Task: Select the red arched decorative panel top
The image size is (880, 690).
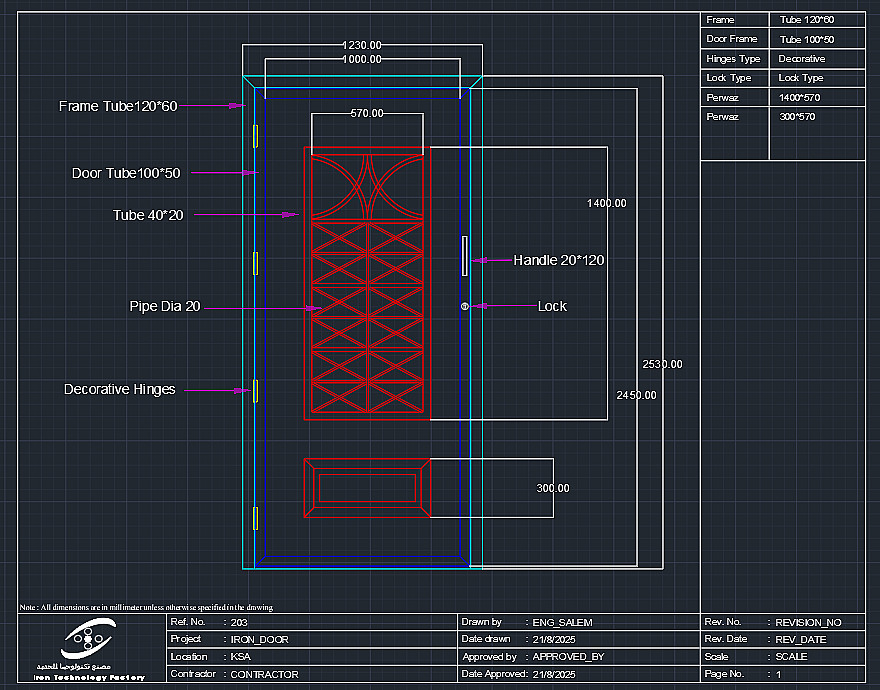Action: pyautogui.click(x=367, y=186)
